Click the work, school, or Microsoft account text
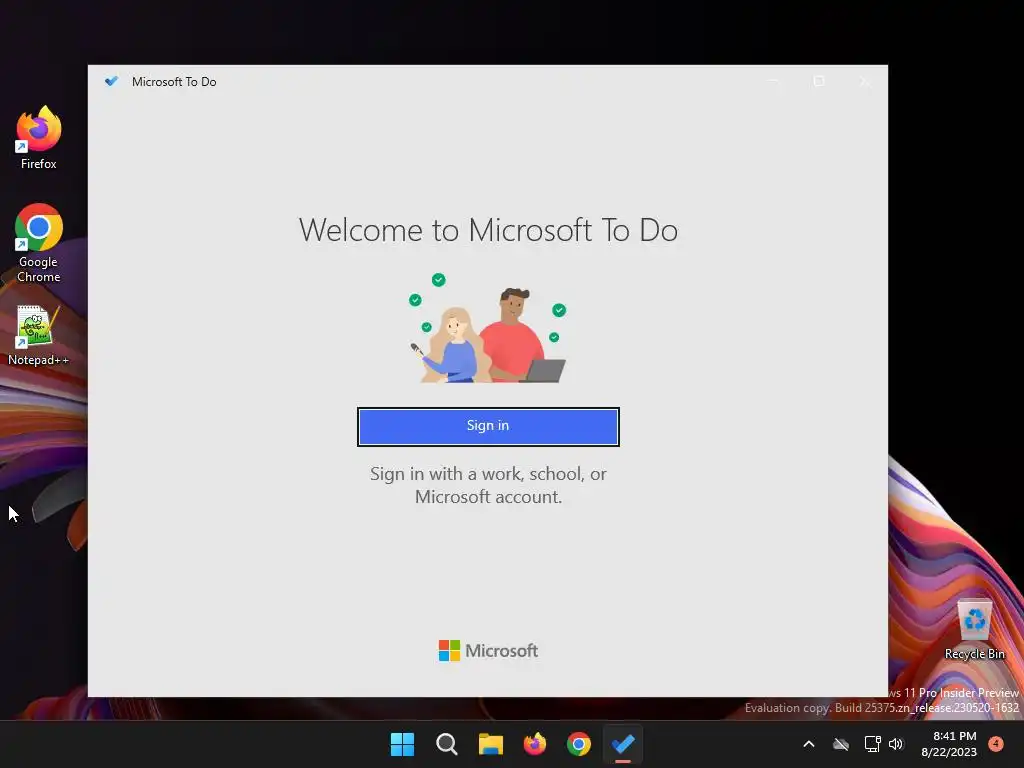Image resolution: width=1024 pixels, height=768 pixels. pos(488,485)
